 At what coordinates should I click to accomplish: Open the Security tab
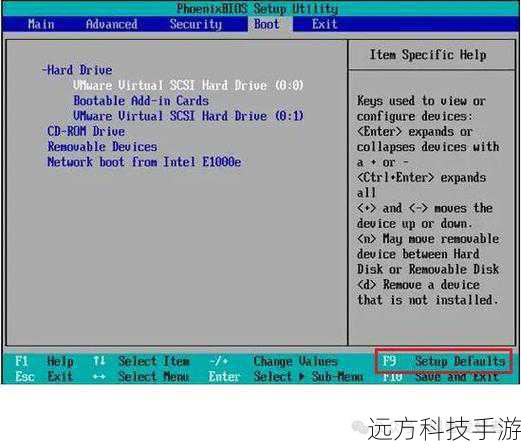196,24
